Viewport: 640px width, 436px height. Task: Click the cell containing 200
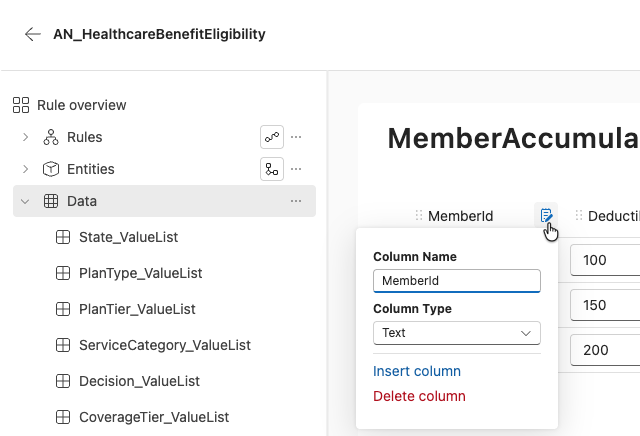605,350
